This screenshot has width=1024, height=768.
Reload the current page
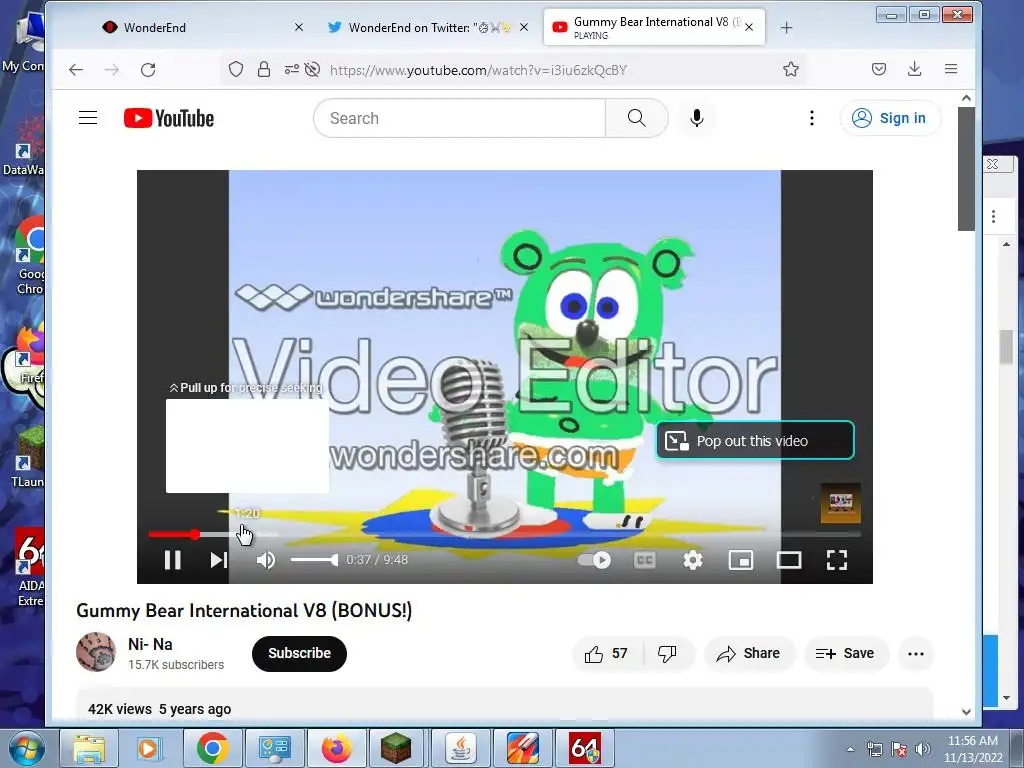(x=148, y=70)
